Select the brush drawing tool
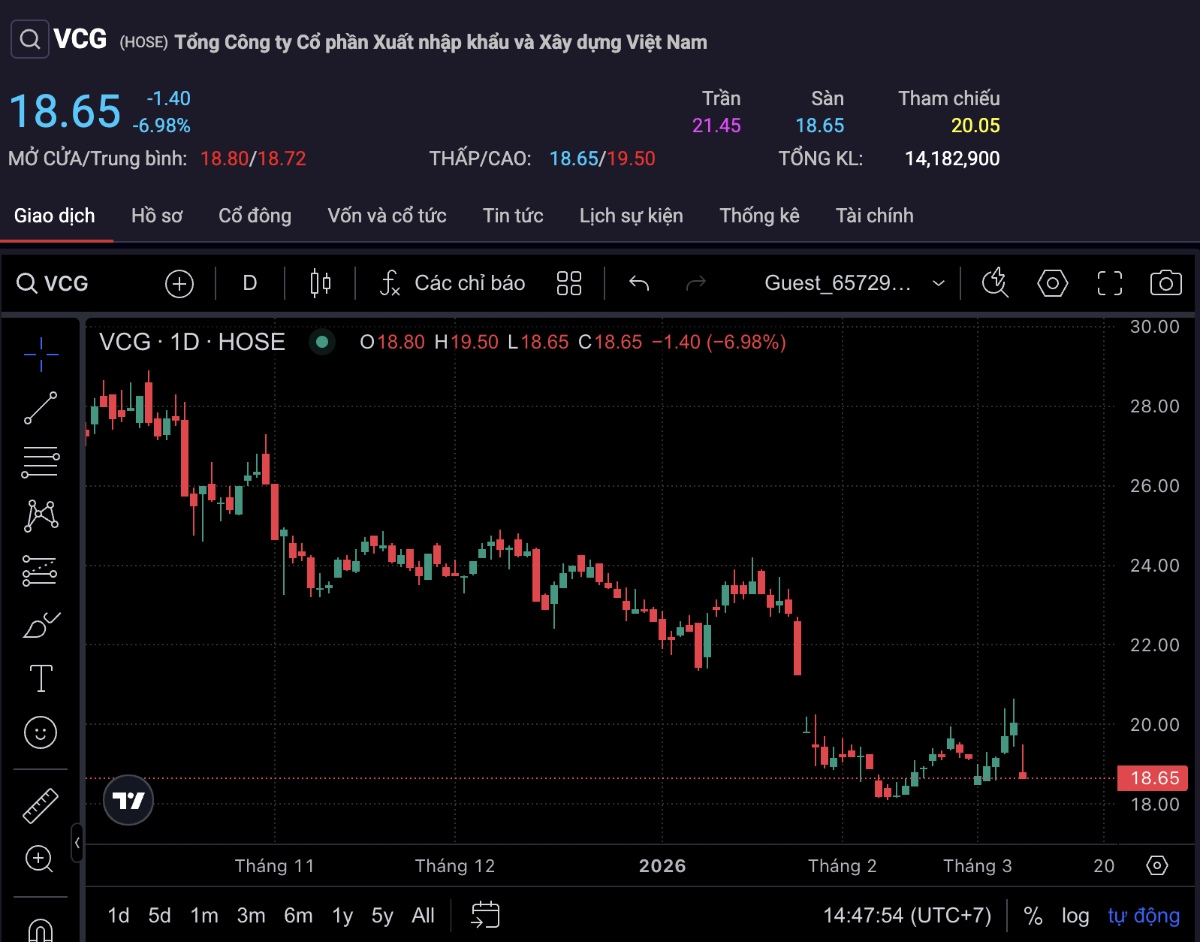 40,625
